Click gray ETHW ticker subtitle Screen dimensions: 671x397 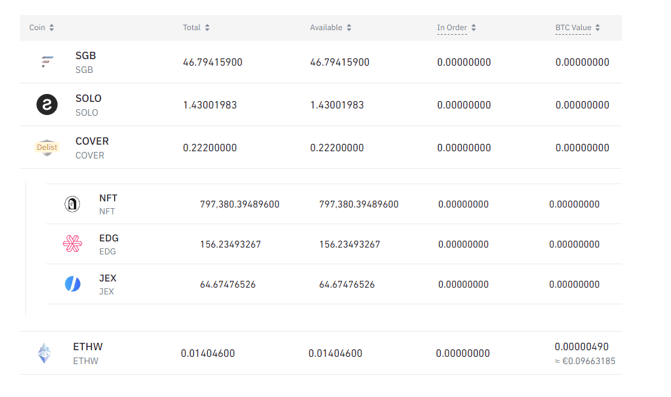point(86,361)
